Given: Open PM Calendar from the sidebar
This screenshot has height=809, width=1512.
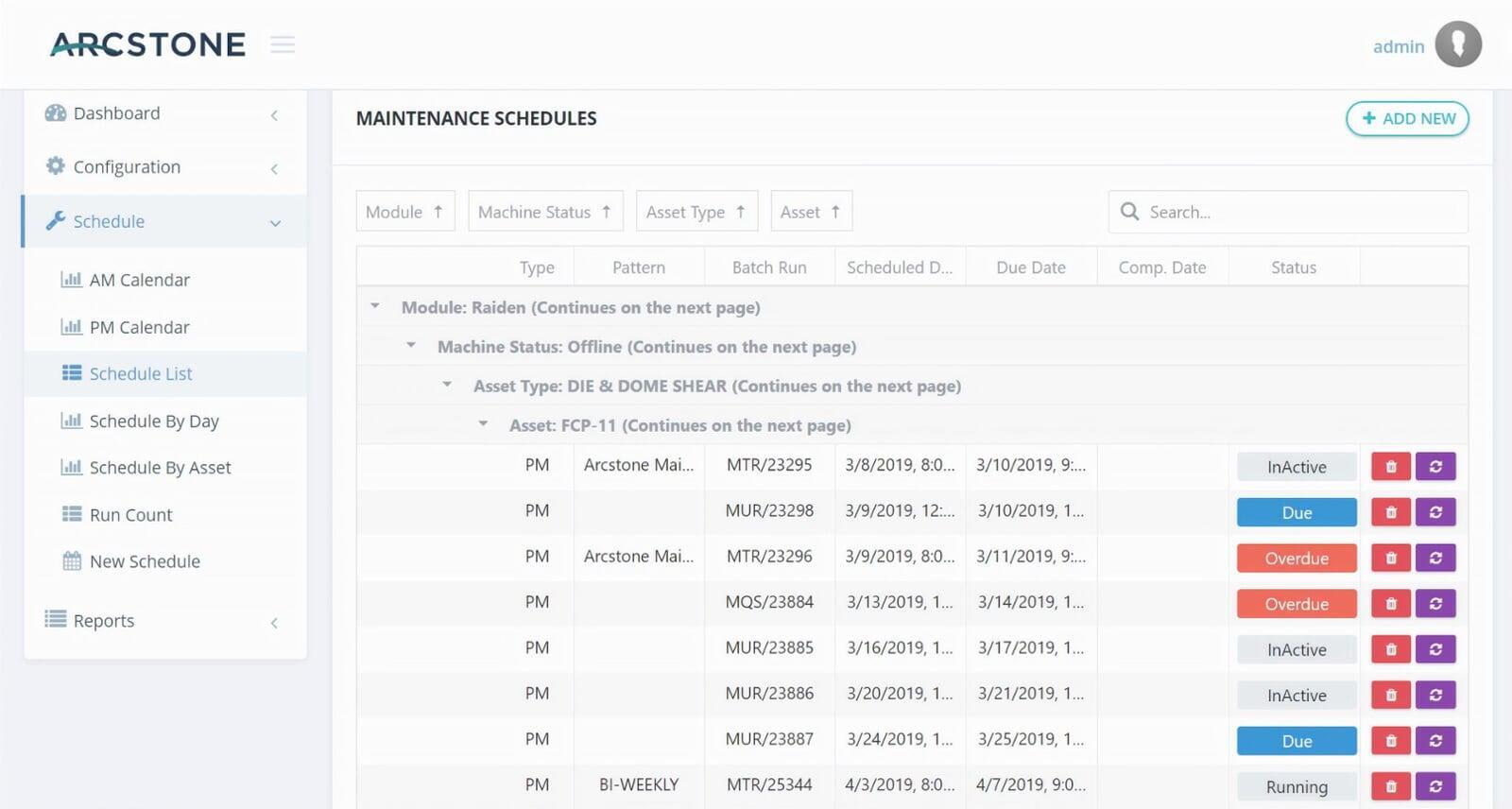Looking at the screenshot, I should point(139,327).
